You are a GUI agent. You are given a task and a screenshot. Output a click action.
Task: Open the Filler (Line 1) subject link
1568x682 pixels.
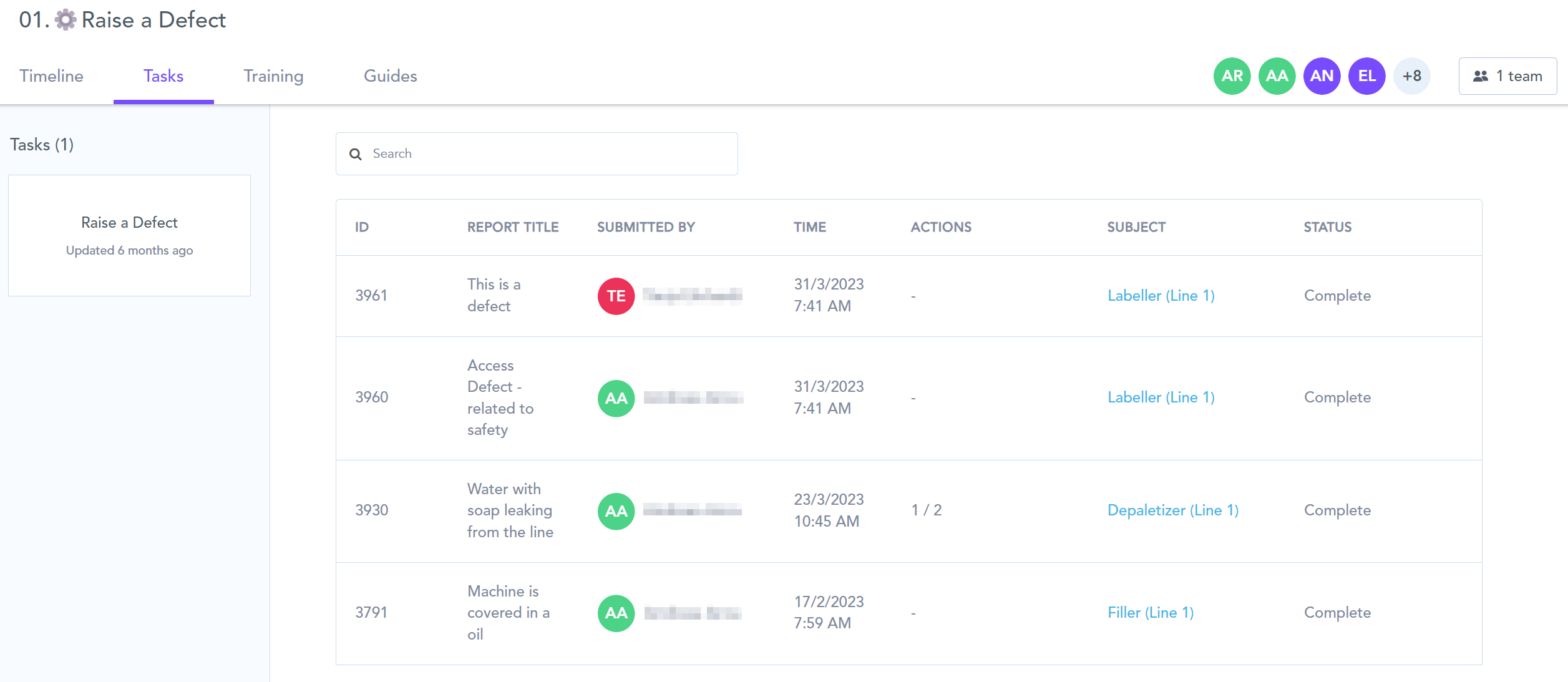(x=1150, y=612)
